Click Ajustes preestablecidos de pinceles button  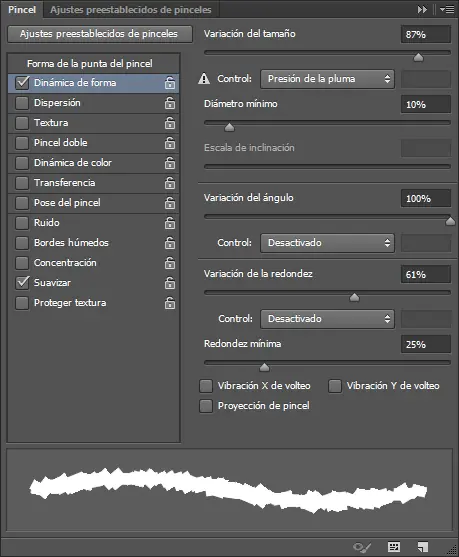(99, 34)
